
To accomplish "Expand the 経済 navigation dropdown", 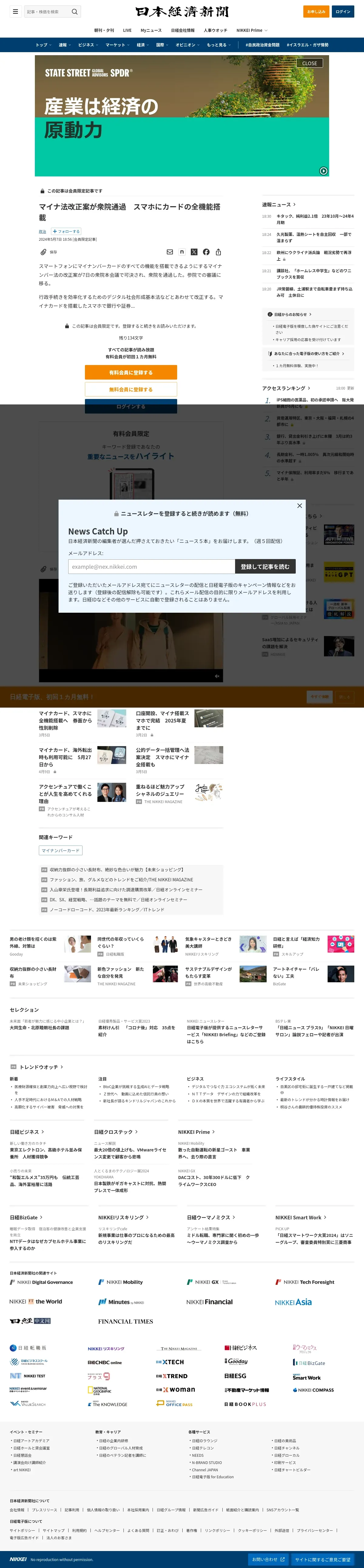I will pyautogui.click(x=143, y=45).
